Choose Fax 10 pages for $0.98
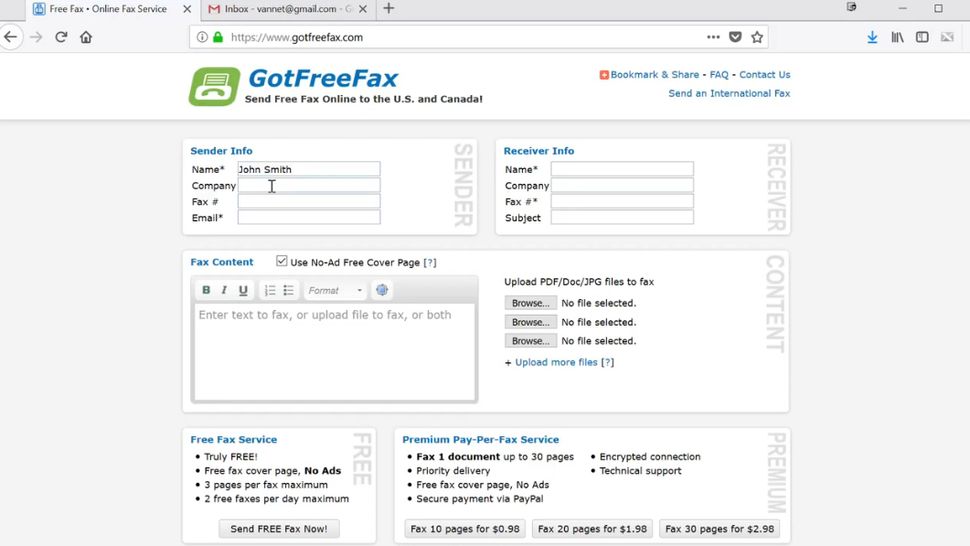 pyautogui.click(x=465, y=529)
